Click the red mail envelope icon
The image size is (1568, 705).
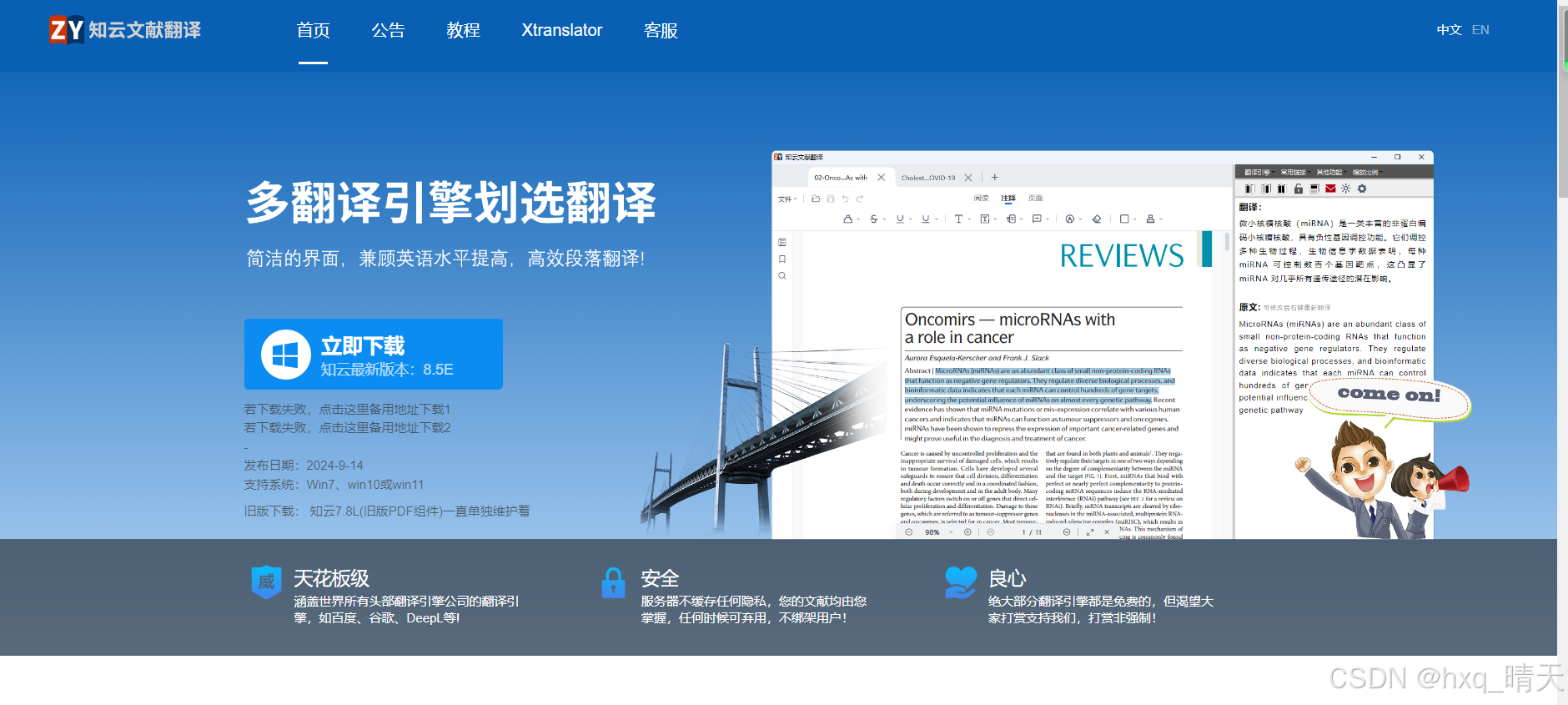(1330, 189)
